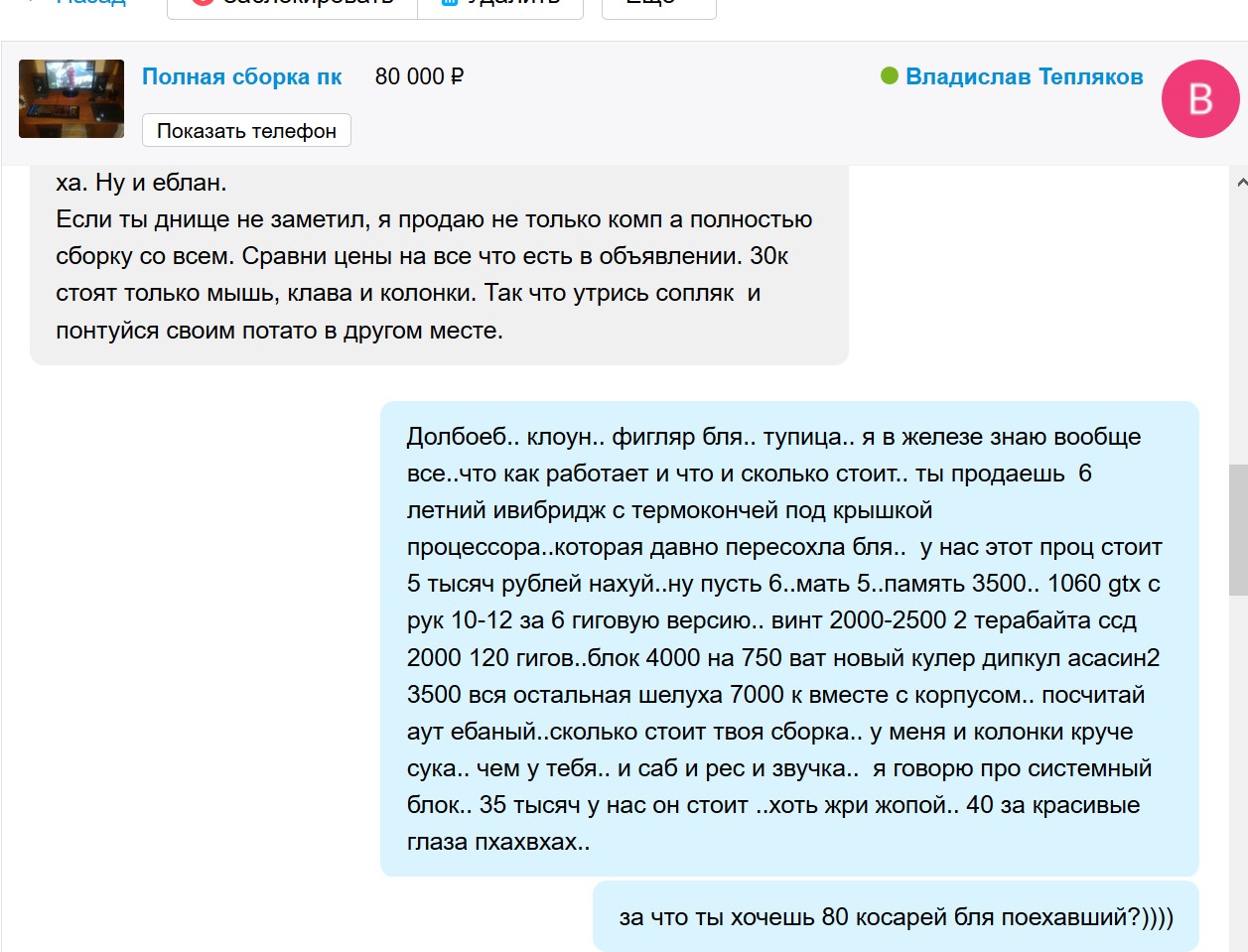Click the pink avatar circle with letter B
The height and width of the screenshot is (952, 1248).
point(1200,98)
